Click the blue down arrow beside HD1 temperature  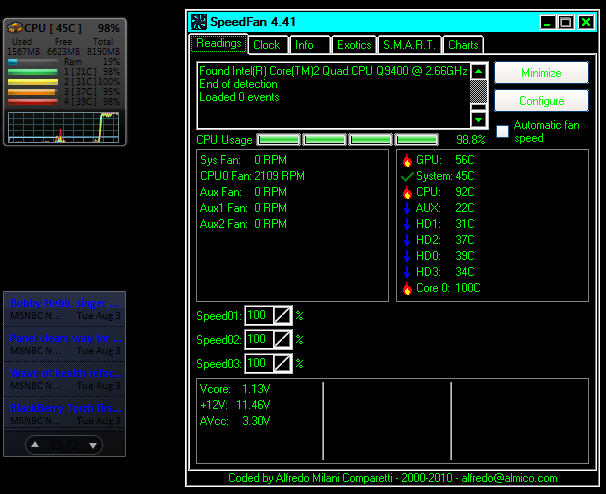(407, 224)
